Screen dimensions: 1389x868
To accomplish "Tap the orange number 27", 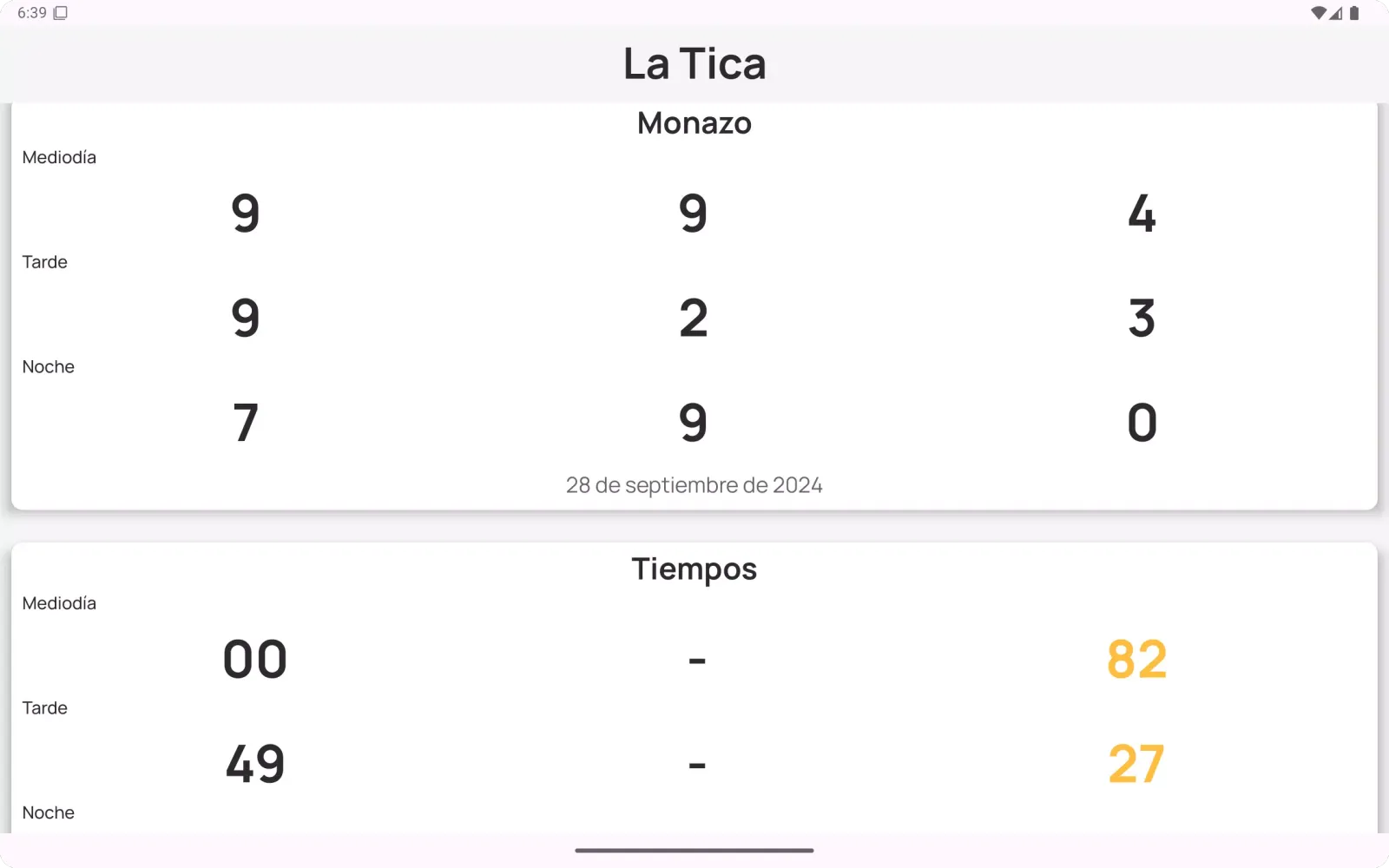I will [1136, 765].
